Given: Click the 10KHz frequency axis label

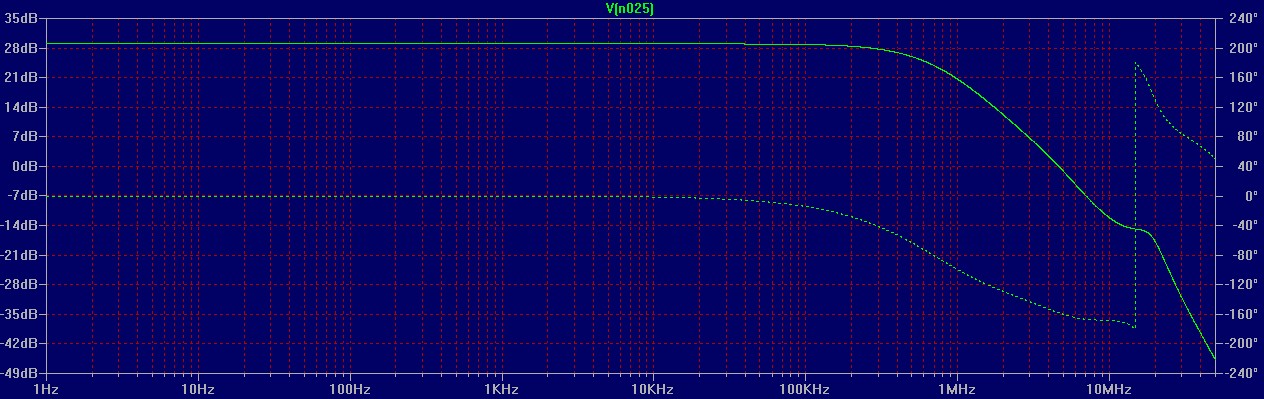Looking at the screenshot, I should (x=652, y=389).
